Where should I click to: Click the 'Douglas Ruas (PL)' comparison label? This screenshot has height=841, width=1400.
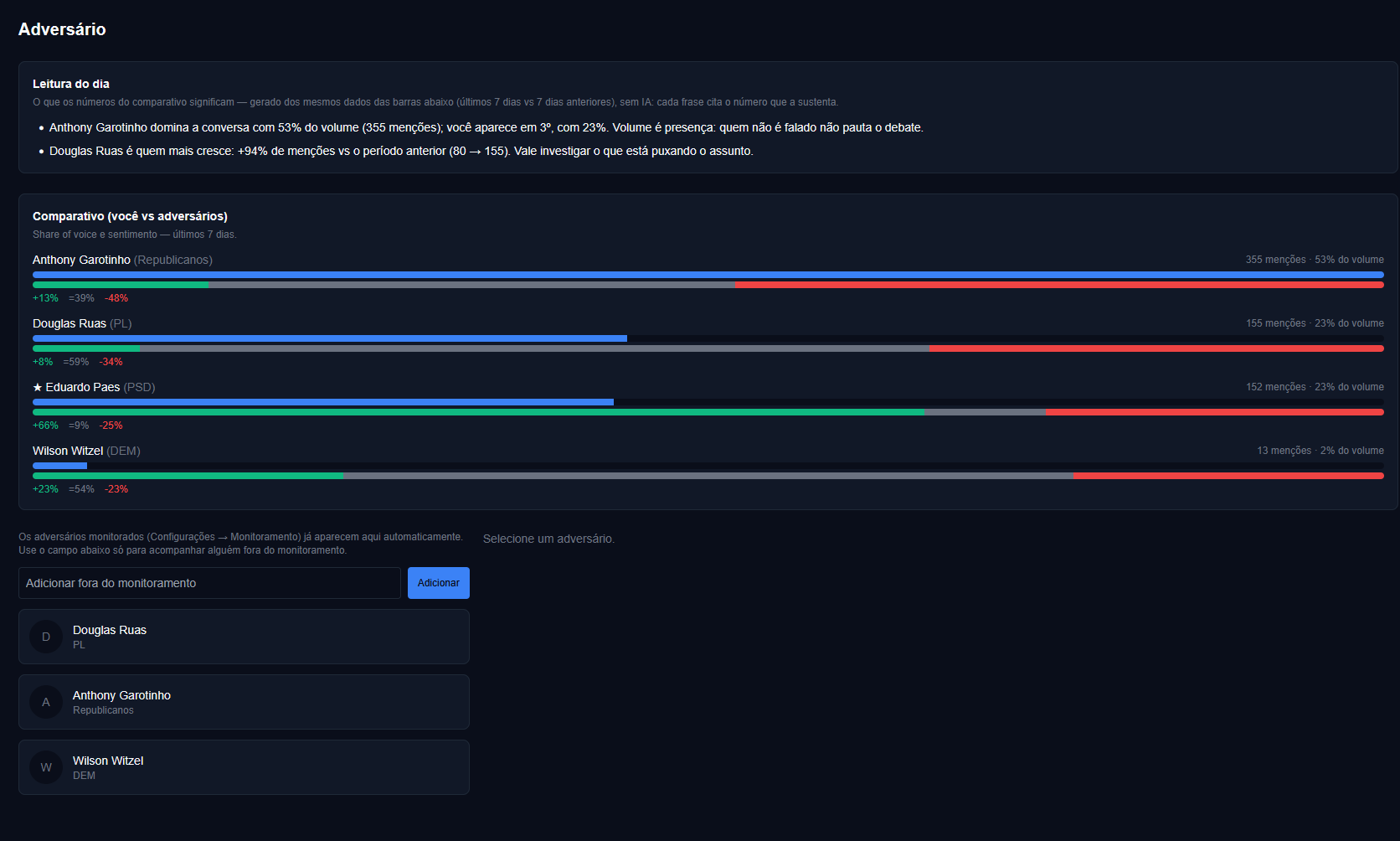point(82,323)
